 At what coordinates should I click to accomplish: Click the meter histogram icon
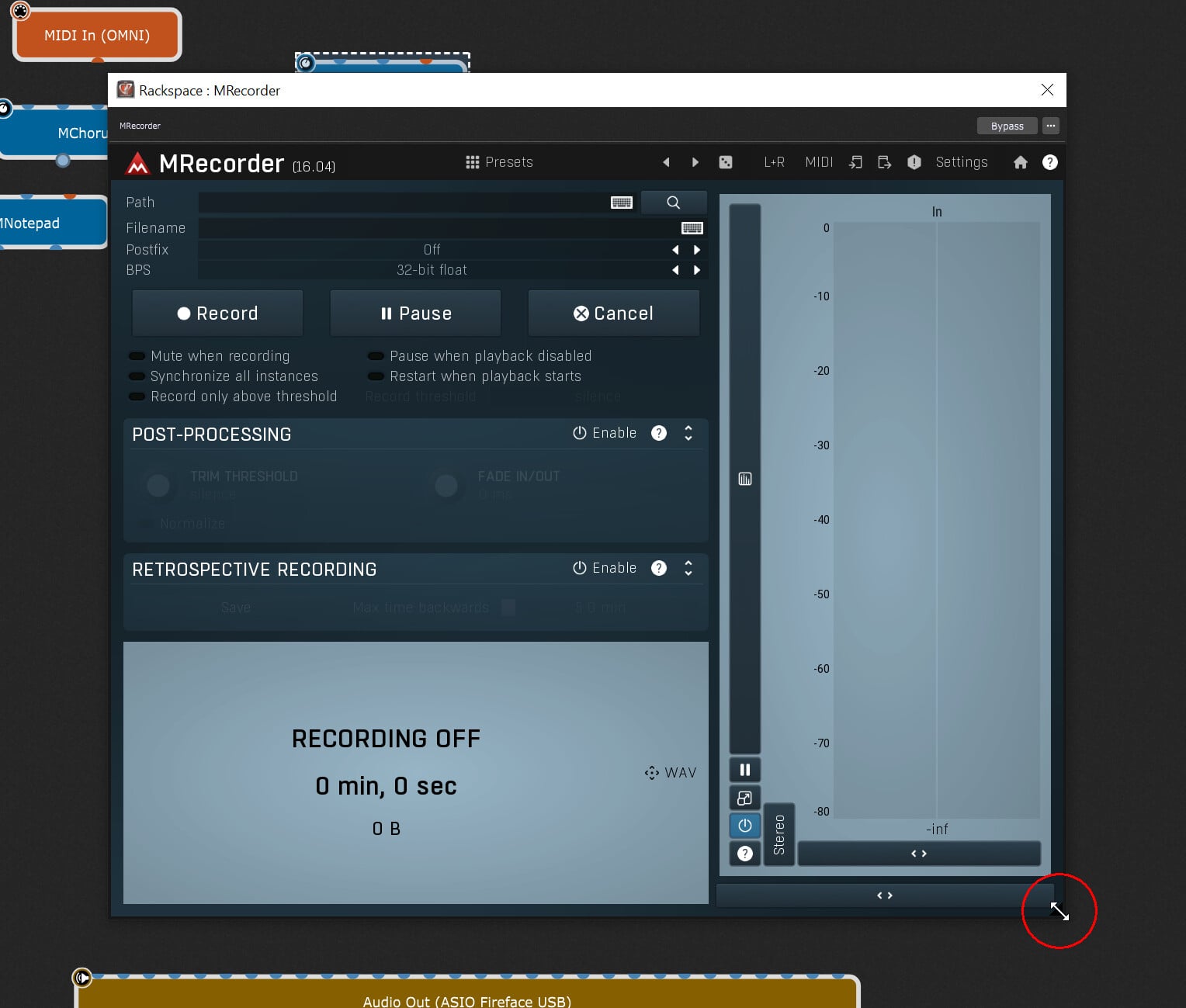pos(744,479)
